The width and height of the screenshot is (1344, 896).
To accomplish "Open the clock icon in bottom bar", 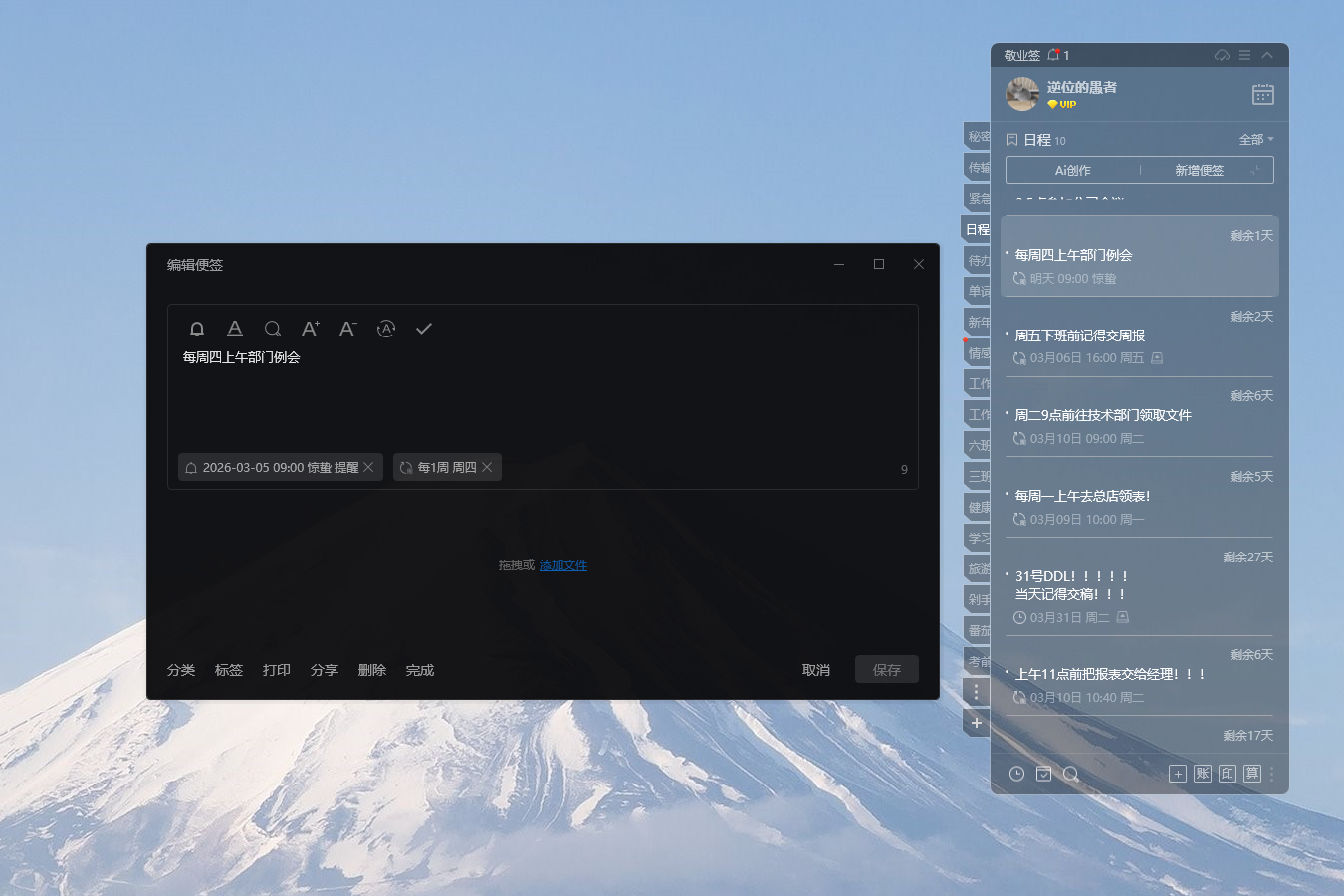I will click(1016, 774).
